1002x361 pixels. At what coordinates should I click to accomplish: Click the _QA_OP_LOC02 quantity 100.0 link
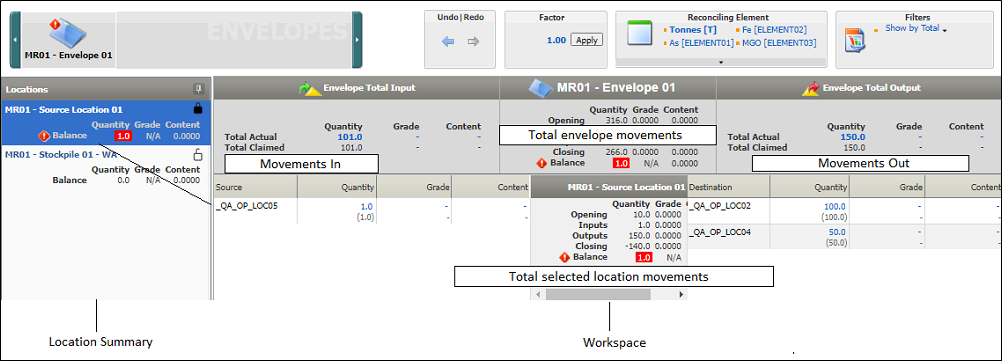835,206
